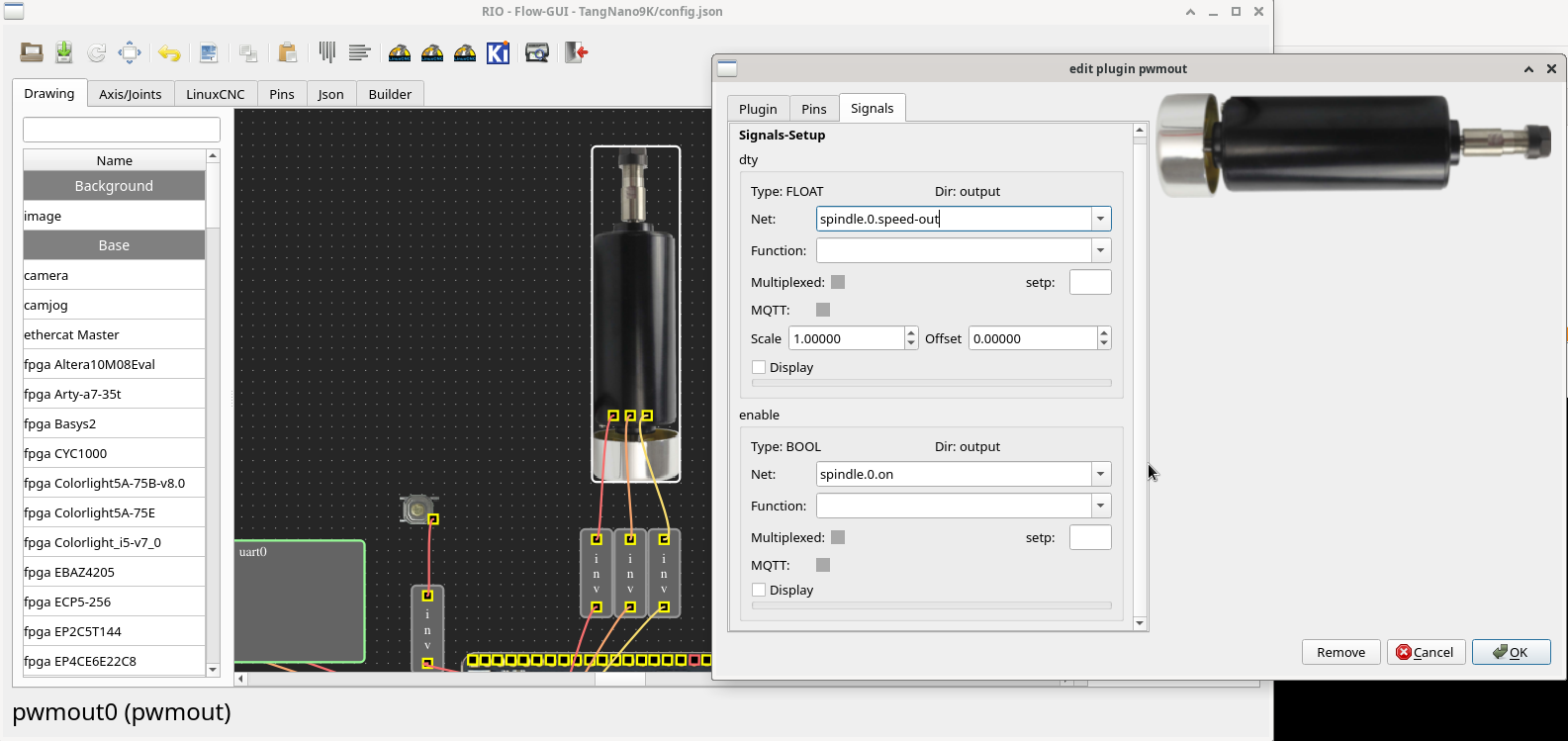Decrease the Offset value with down arrow
This screenshot has height=741, width=1568.
1104,344
